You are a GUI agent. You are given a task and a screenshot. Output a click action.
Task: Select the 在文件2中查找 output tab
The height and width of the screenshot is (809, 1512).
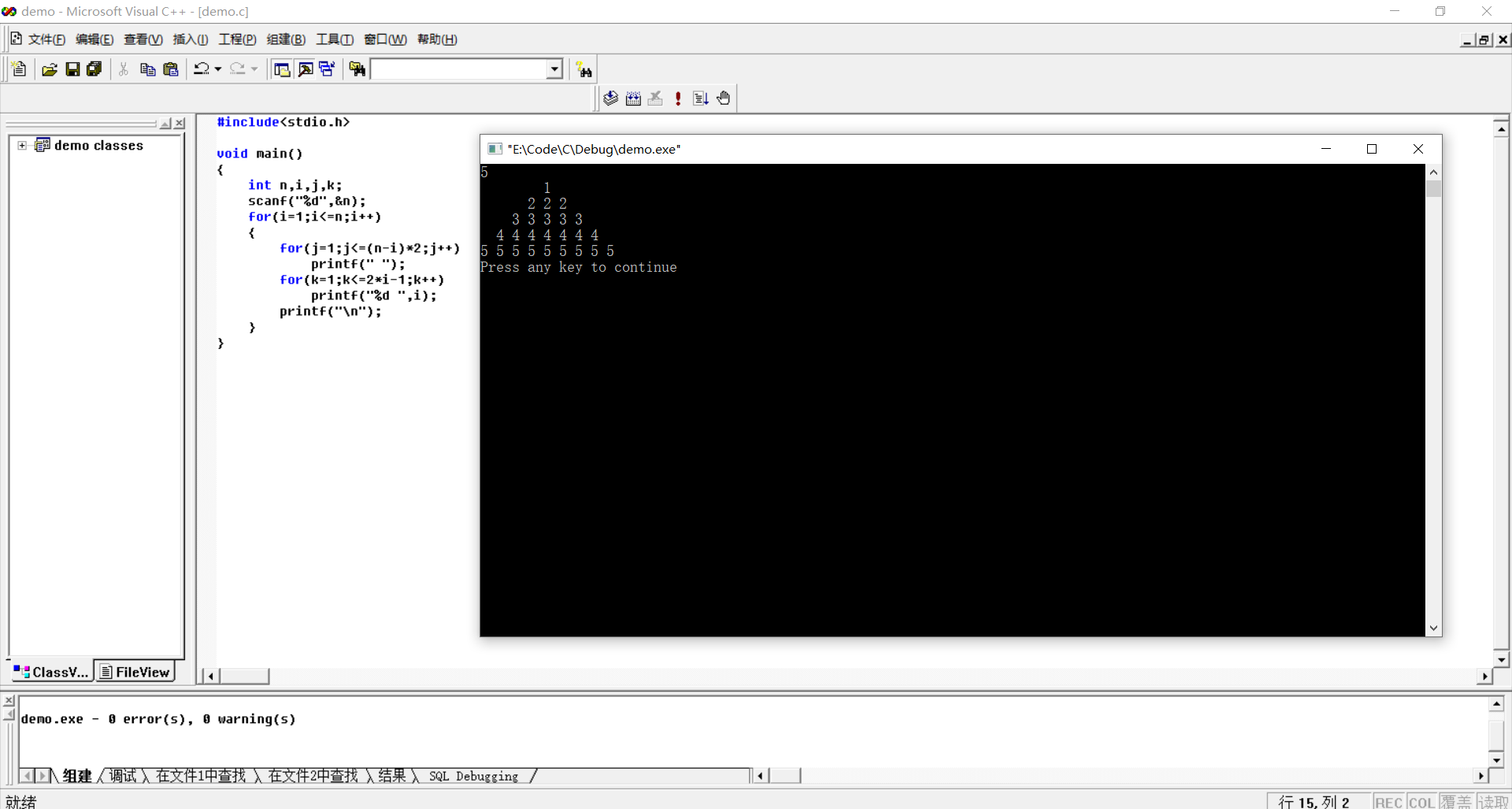tap(313, 776)
